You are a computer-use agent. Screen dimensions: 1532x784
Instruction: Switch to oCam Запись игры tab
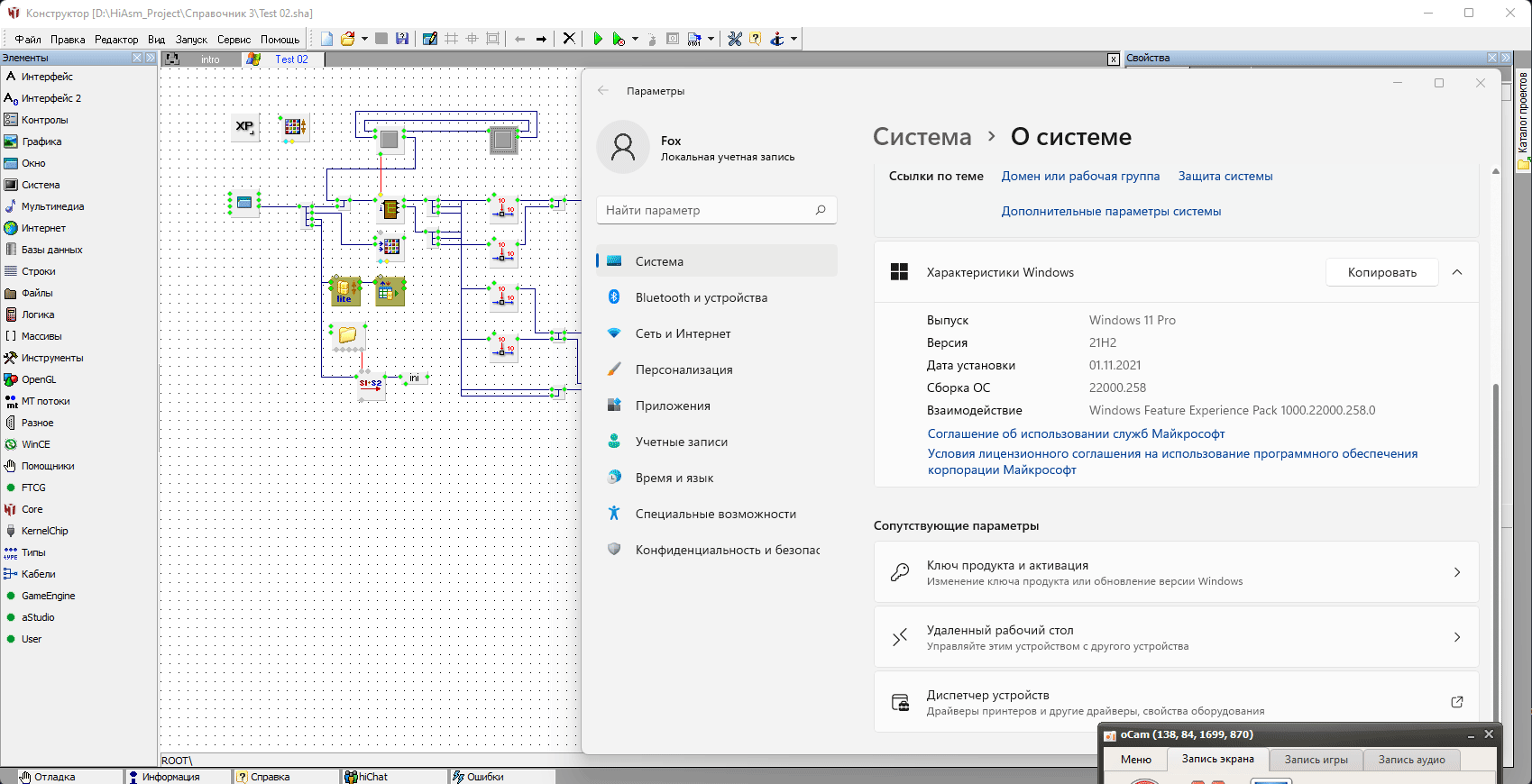tap(1316, 760)
